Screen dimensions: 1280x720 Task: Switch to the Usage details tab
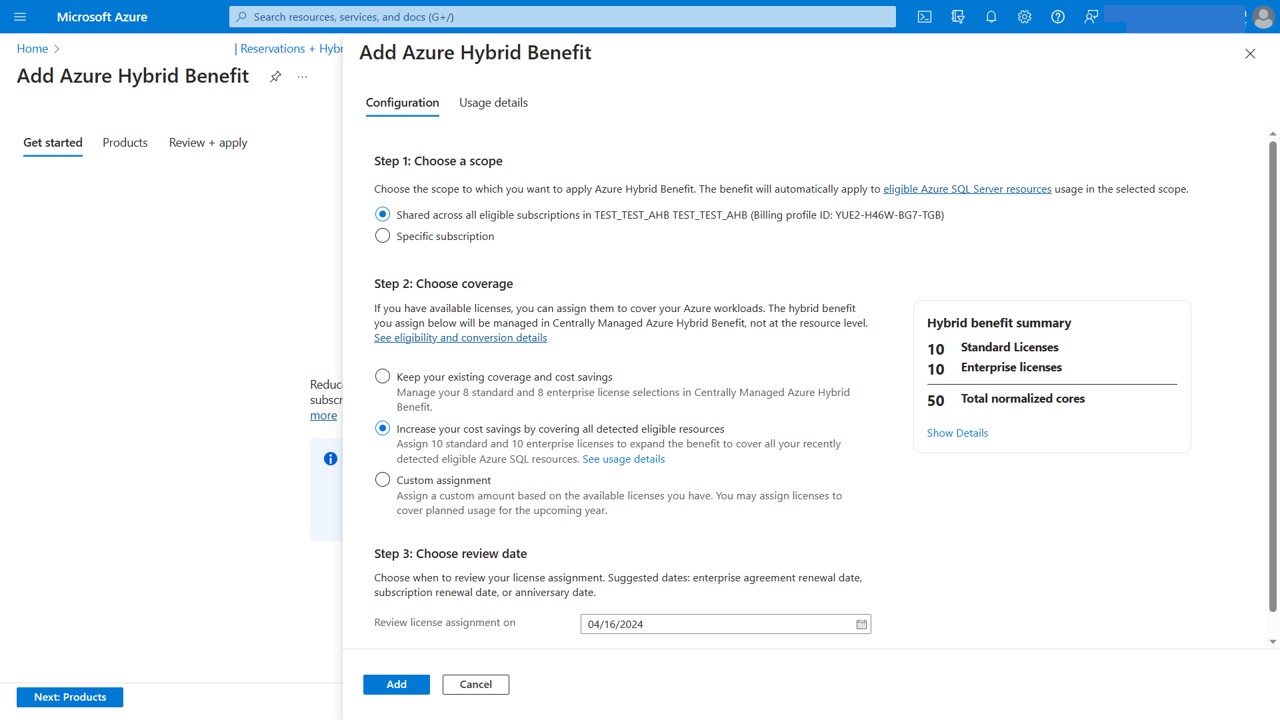coord(493,102)
